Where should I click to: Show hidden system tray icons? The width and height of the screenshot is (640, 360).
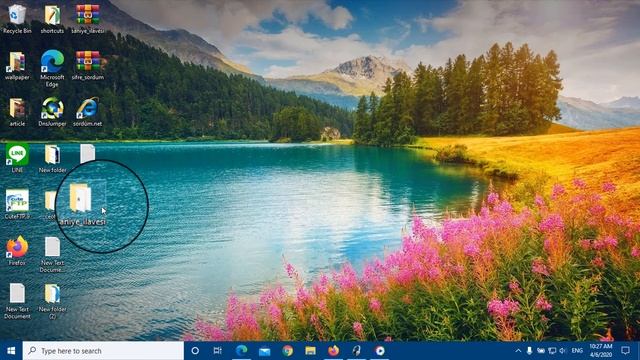click(518, 351)
